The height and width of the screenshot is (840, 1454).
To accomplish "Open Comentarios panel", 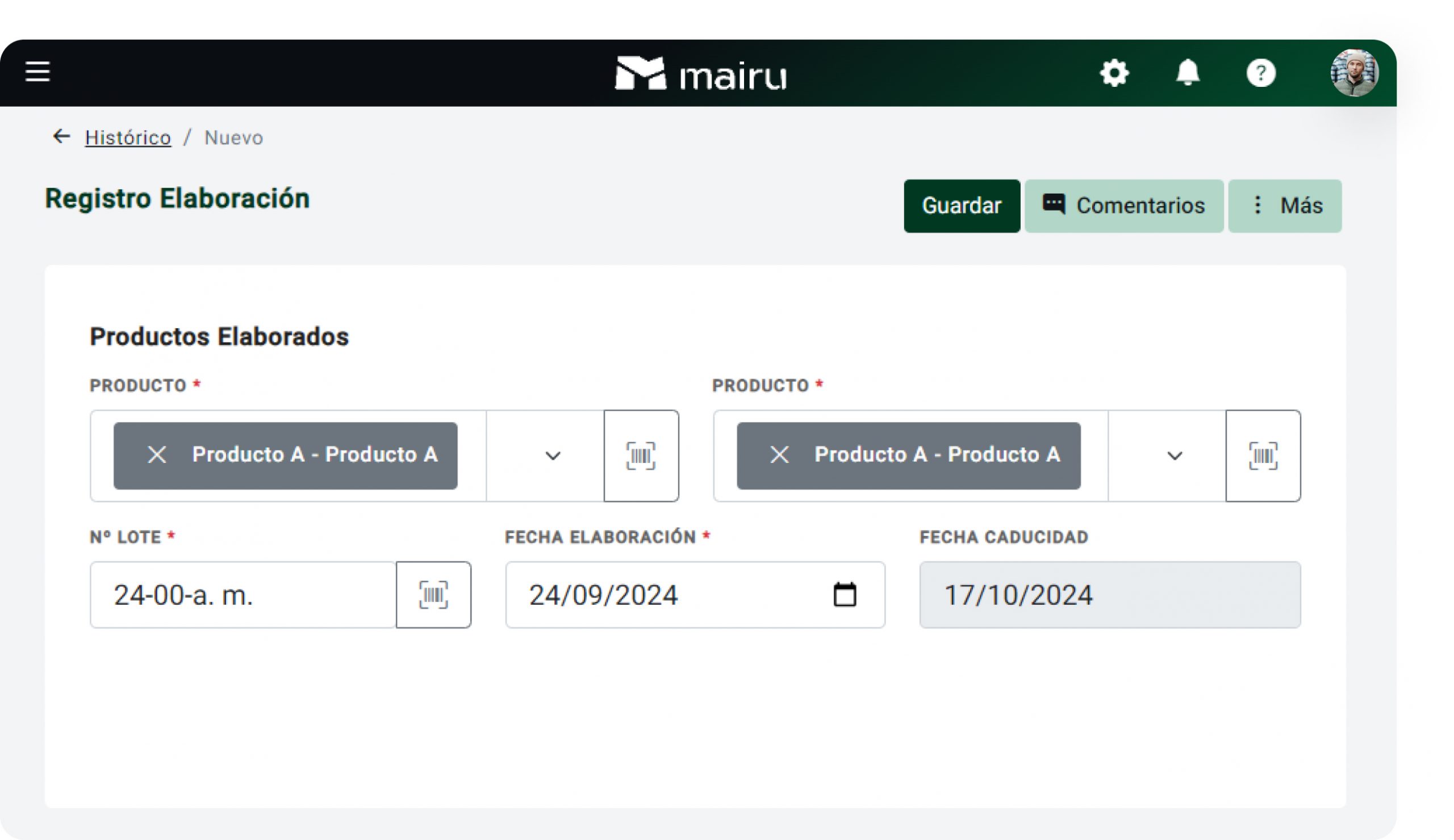I will click(x=1123, y=206).
